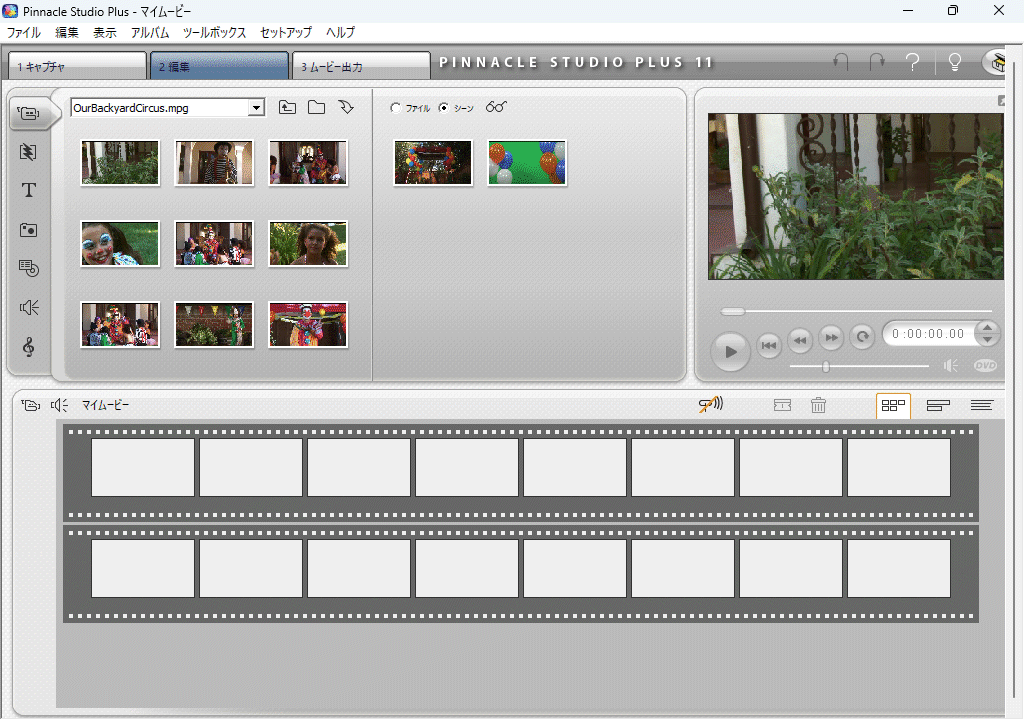The width and height of the screenshot is (1024, 720).
Task: Select the balloons on green background thumbnail
Action: 527,163
